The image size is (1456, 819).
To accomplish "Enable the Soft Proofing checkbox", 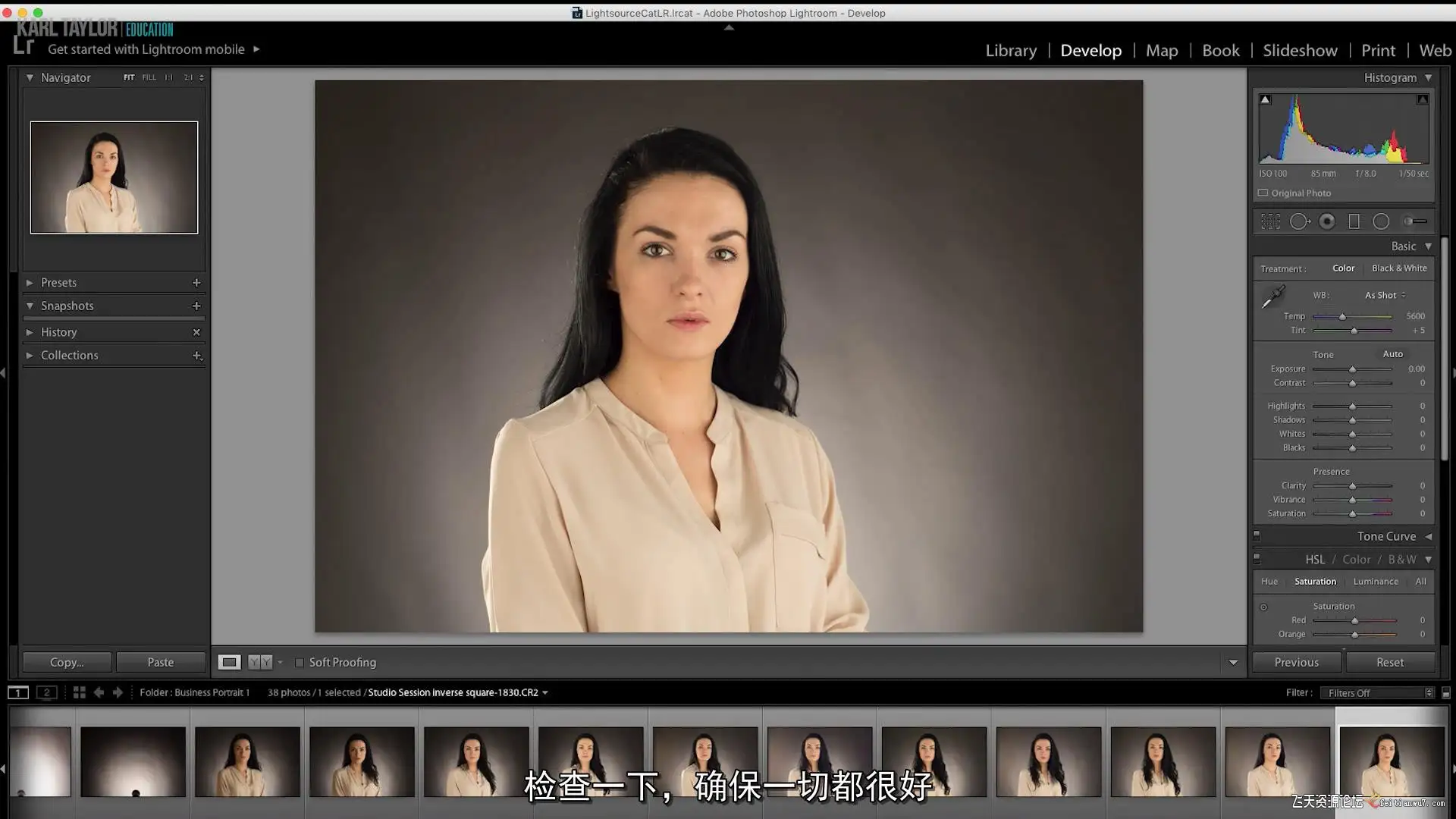I will 300,663.
